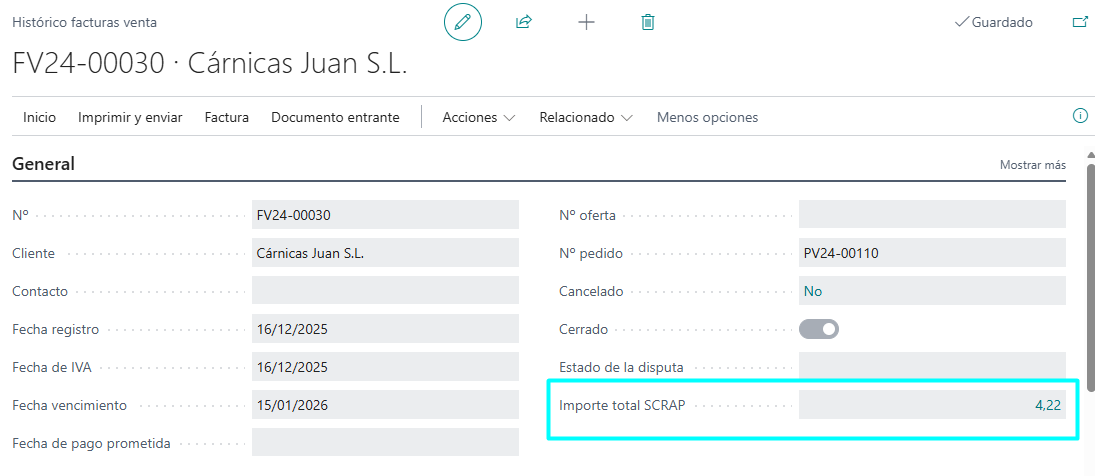Open the Factura menu
1095x476 pixels.
click(226, 117)
